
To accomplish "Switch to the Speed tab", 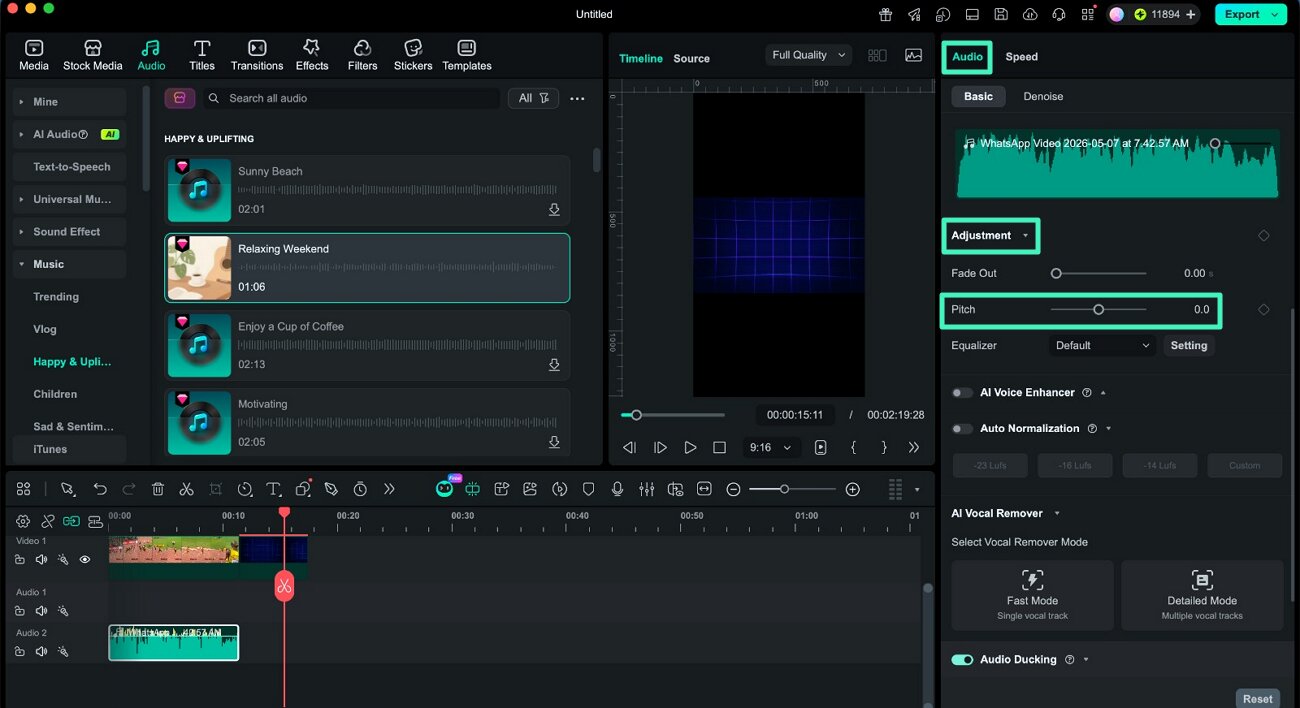I will pos(1021,57).
